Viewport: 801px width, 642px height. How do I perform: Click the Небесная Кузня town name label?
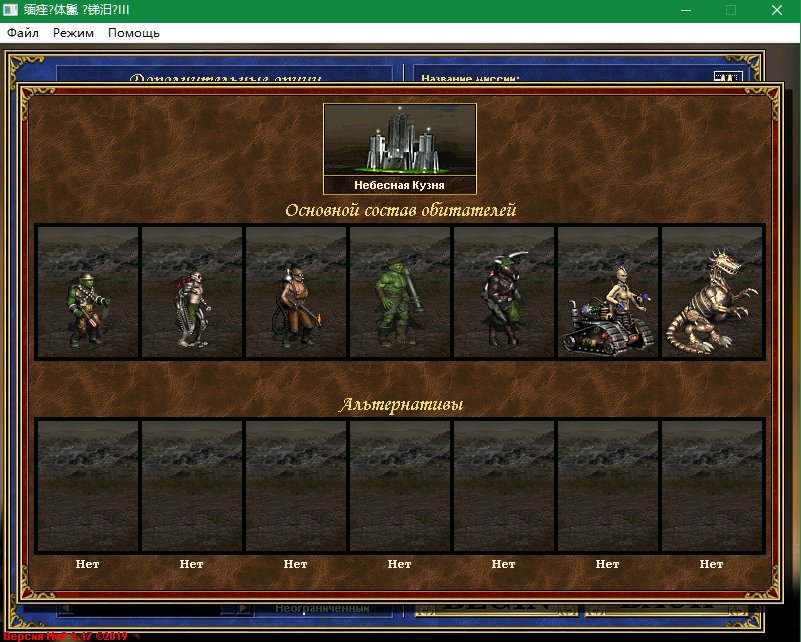coord(399,185)
